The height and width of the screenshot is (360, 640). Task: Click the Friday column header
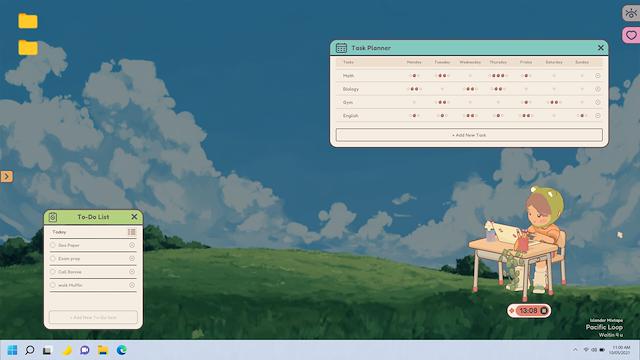526,62
